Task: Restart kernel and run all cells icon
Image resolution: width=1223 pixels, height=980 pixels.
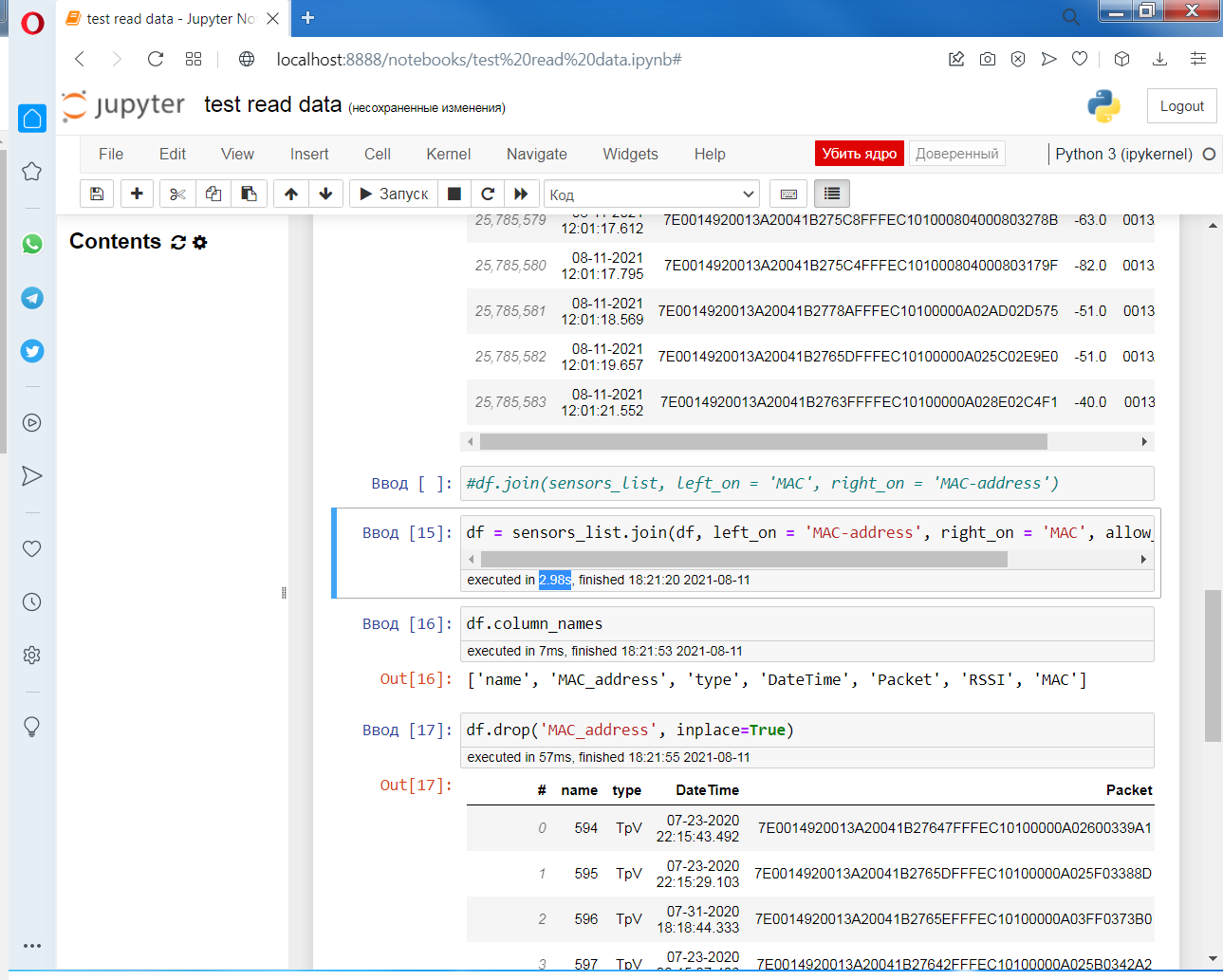Action: pyautogui.click(x=521, y=194)
